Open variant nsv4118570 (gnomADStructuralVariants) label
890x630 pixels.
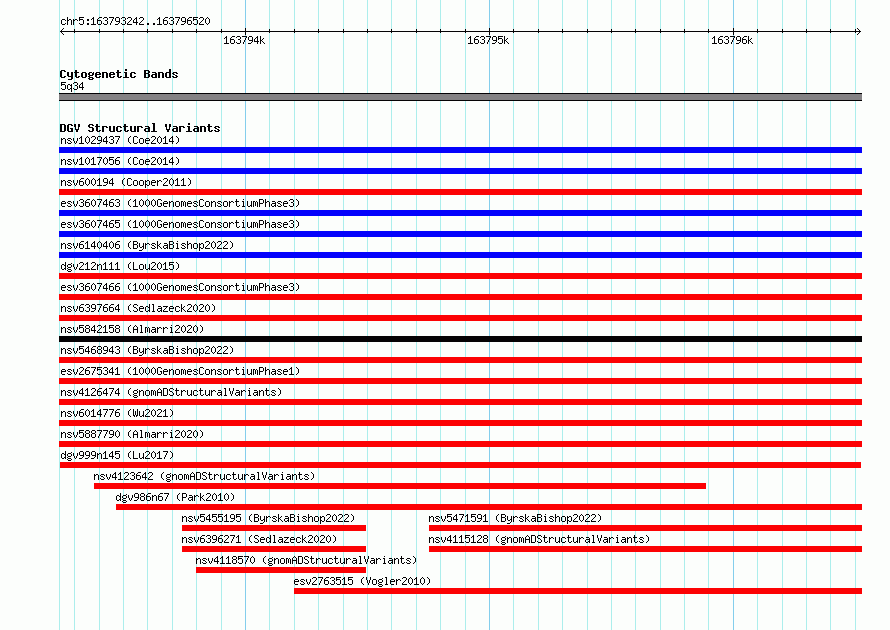306,560
